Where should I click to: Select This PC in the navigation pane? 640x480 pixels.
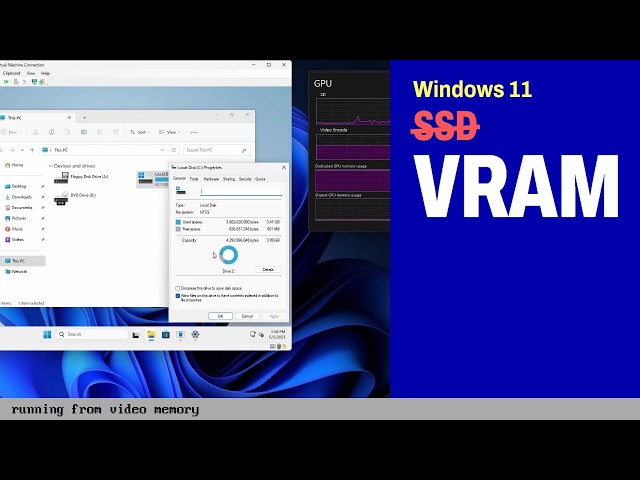coord(22,261)
